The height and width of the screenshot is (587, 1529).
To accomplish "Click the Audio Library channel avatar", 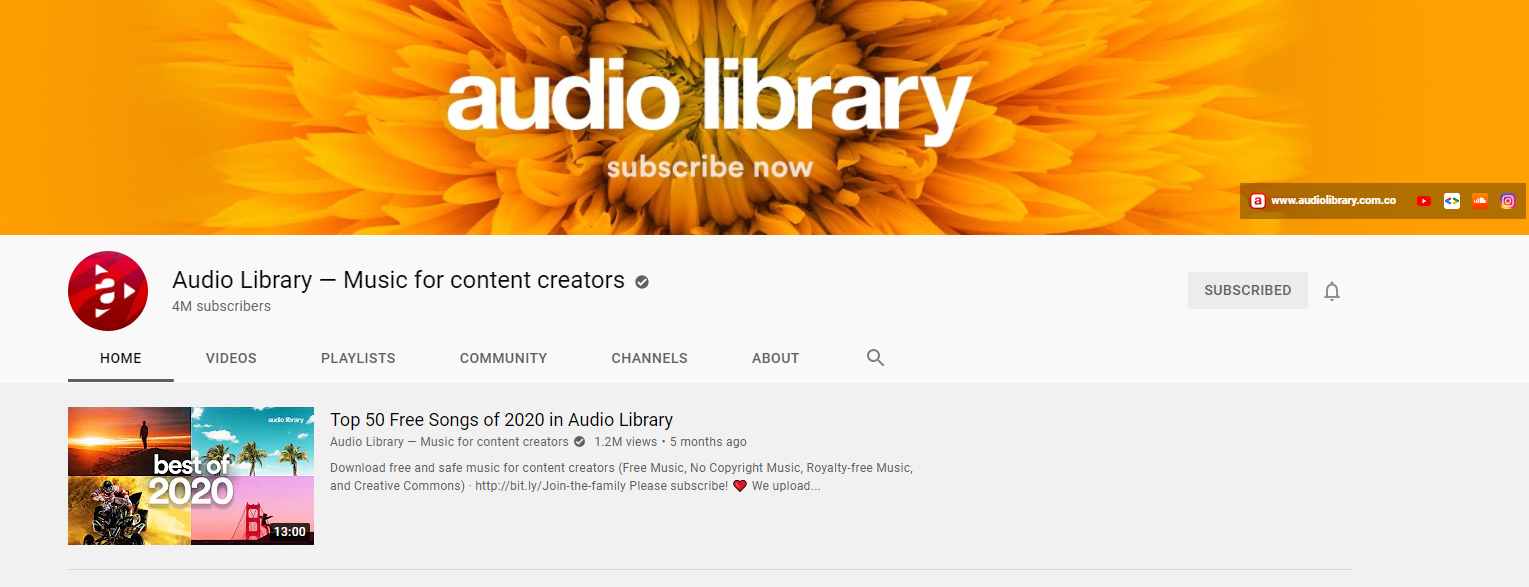I will 108,291.
